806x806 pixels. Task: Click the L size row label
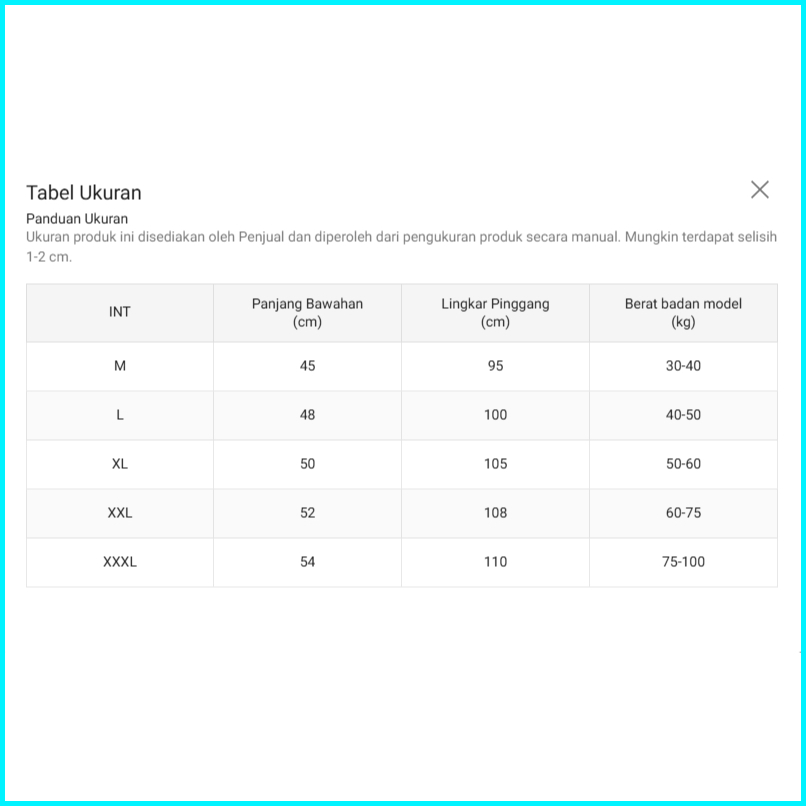pyautogui.click(x=120, y=415)
